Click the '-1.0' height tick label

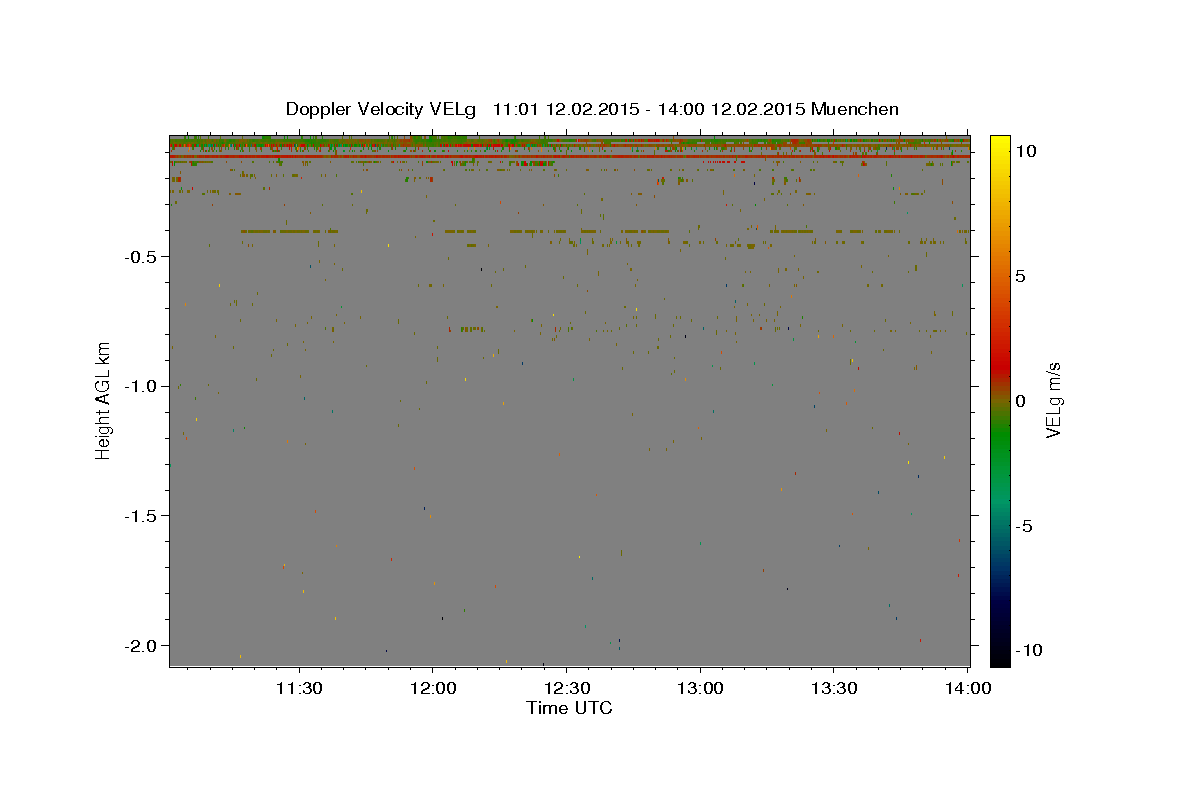click(139, 386)
